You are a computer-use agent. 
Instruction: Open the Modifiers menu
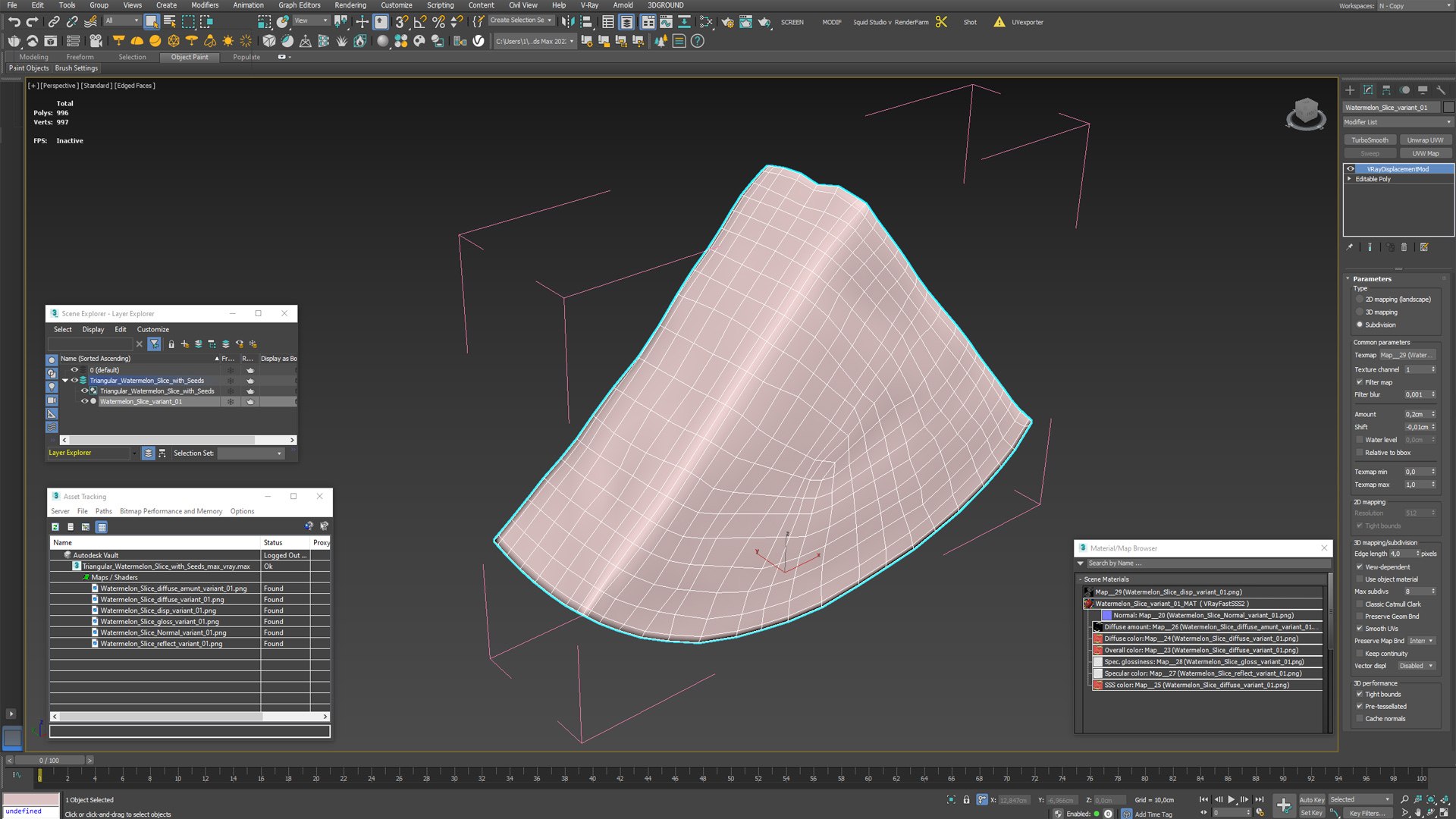point(205,5)
